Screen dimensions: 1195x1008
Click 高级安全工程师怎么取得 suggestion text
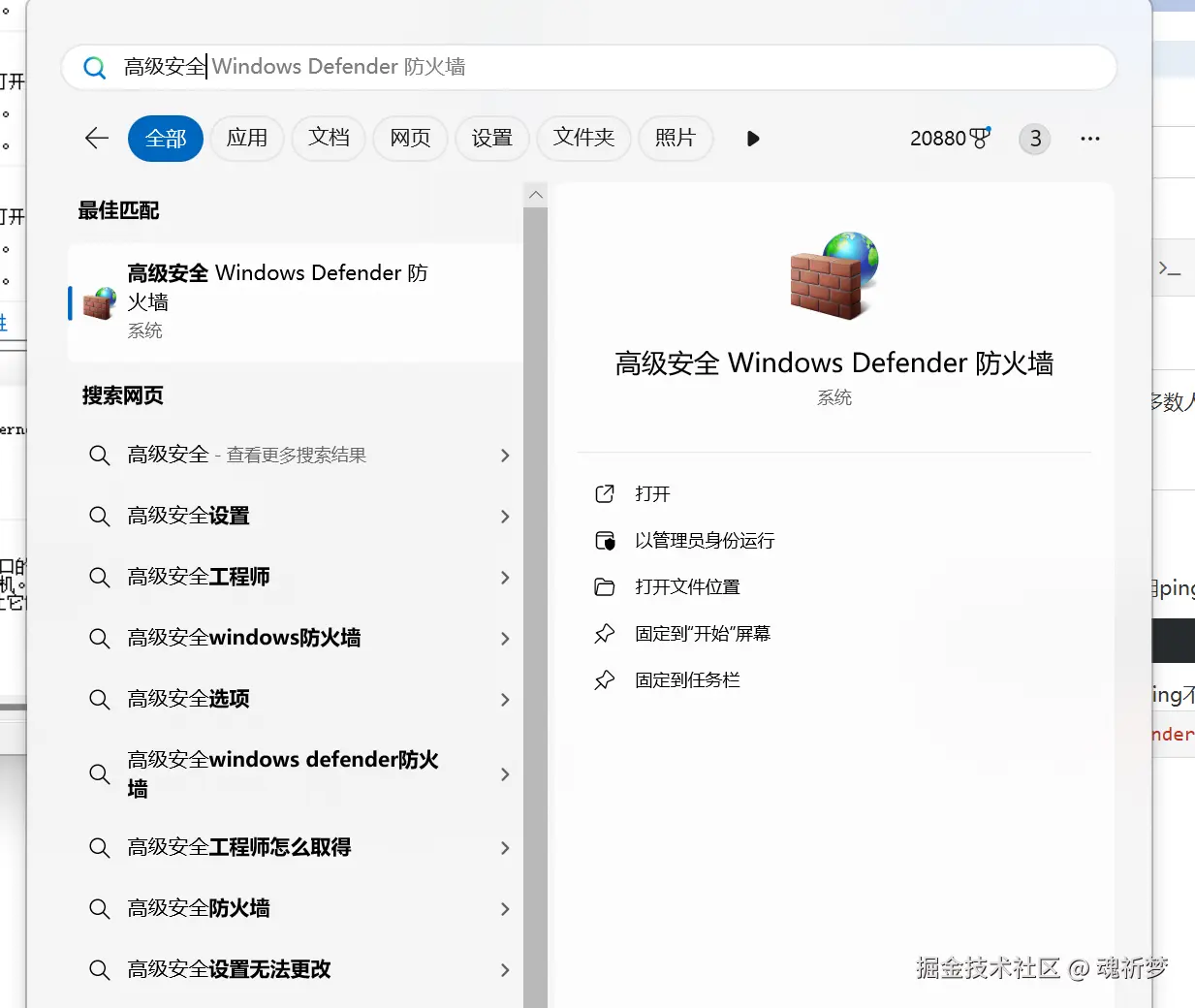pyautogui.click(x=239, y=848)
